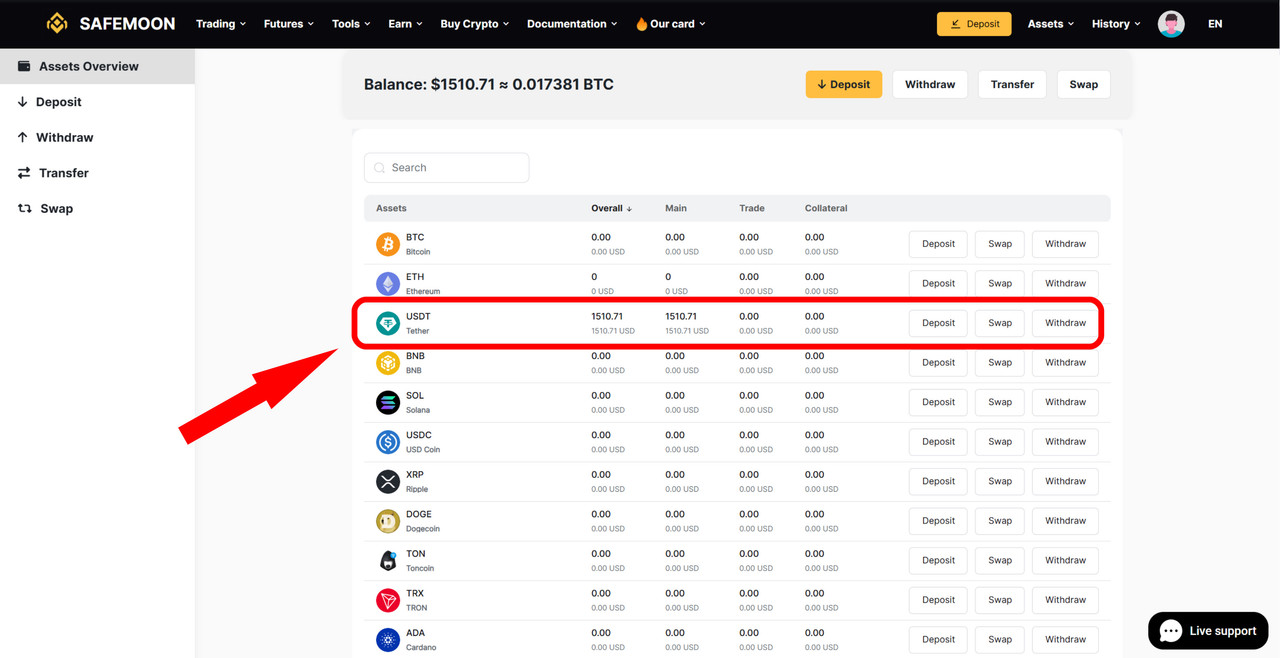Click the transfer arrows icon in sidebar
Screen dimensions: 1280x658
click(24, 173)
